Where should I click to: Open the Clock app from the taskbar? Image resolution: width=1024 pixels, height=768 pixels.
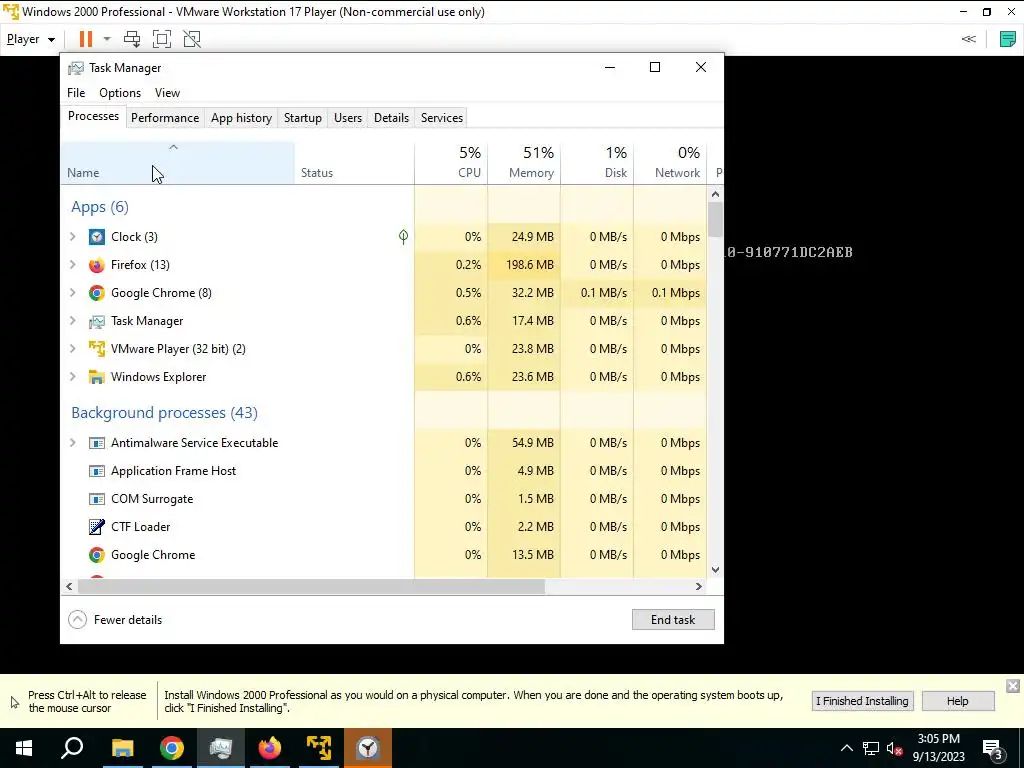click(x=368, y=748)
